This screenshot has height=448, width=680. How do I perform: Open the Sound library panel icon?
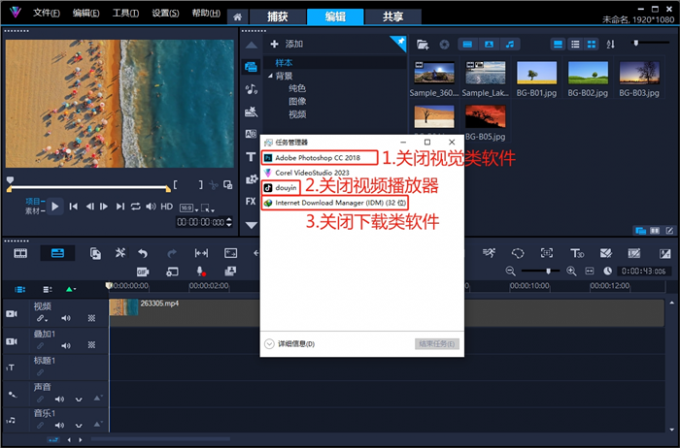(x=251, y=89)
